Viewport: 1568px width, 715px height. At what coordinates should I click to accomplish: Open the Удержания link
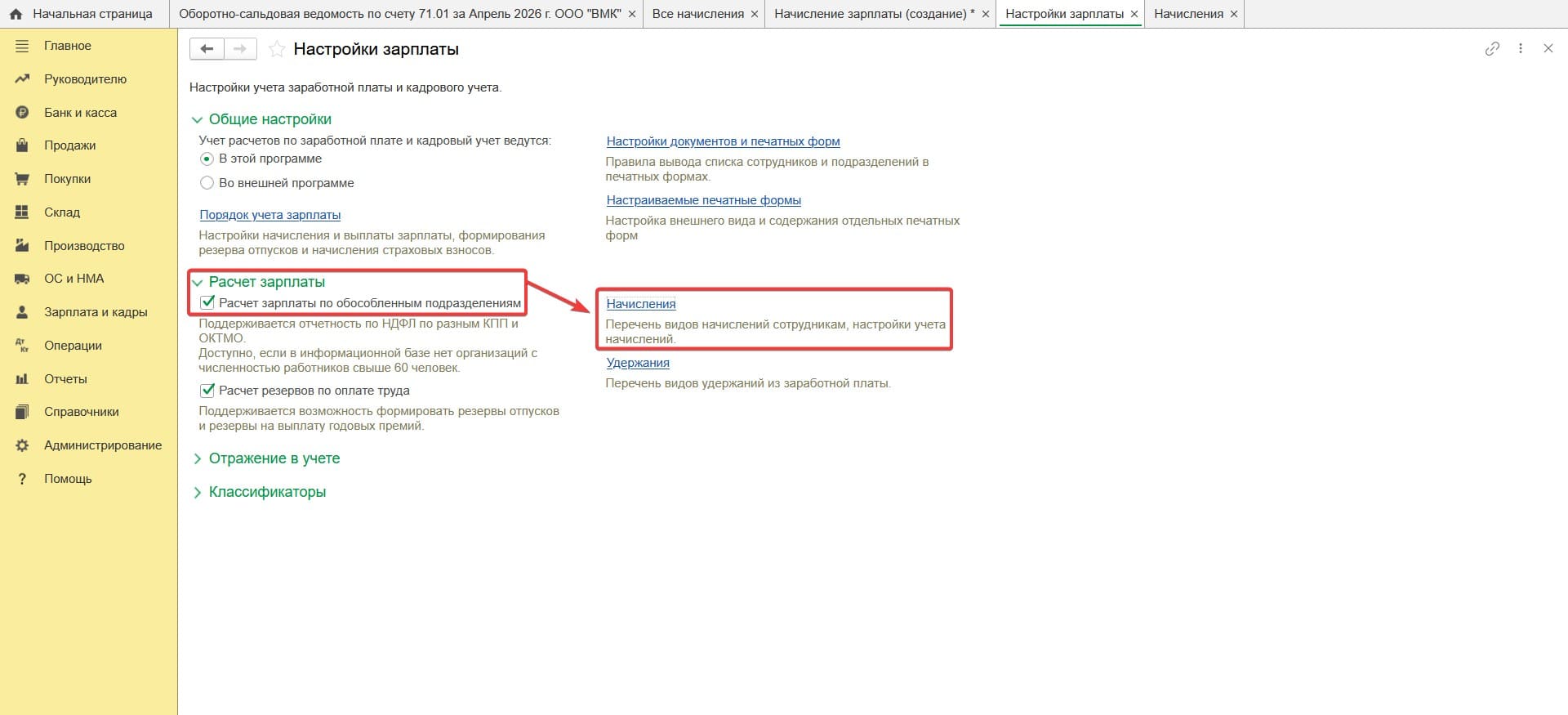638,363
